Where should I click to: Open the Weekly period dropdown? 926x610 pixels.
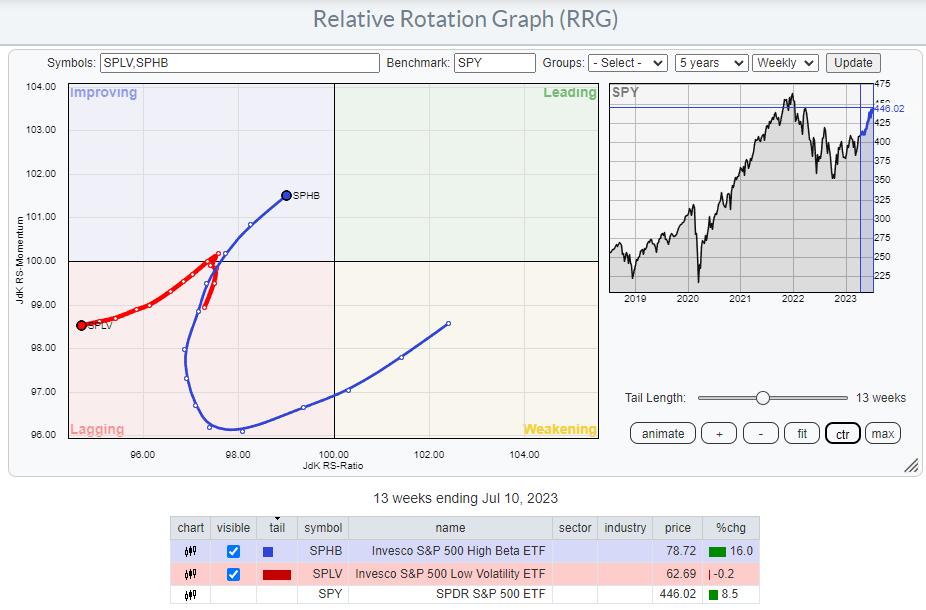coord(785,62)
